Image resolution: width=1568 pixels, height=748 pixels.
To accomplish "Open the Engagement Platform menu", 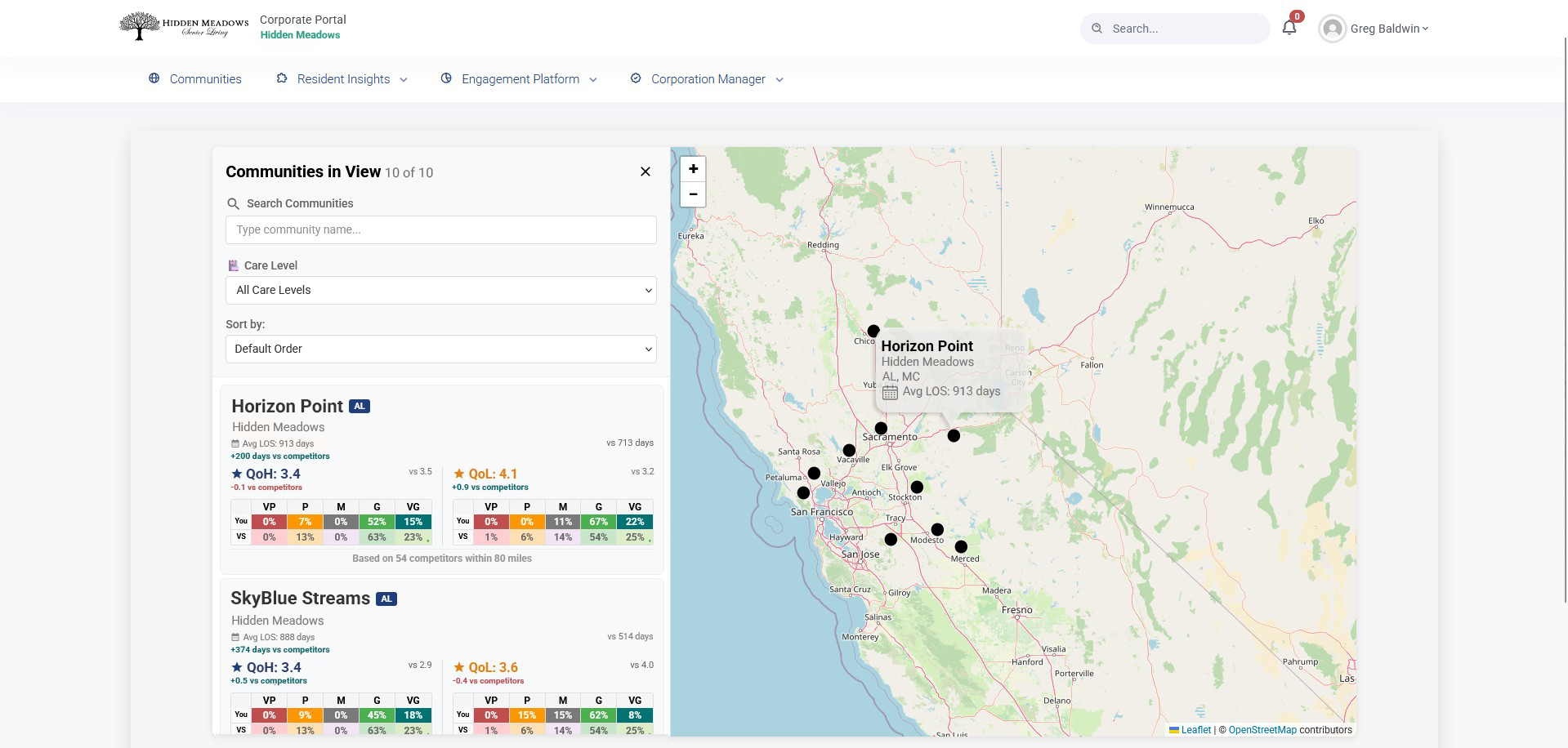I will [x=520, y=79].
